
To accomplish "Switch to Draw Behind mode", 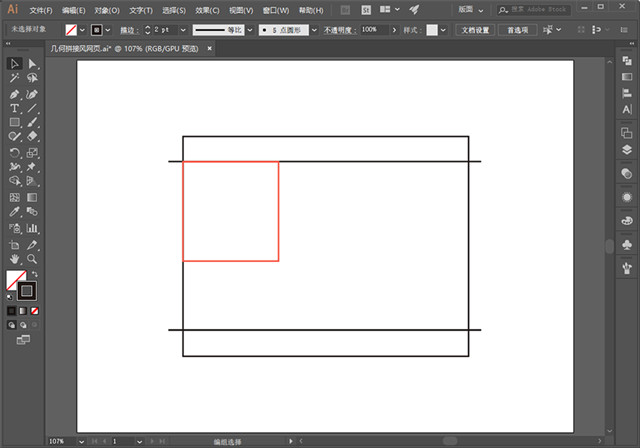I will point(23,325).
